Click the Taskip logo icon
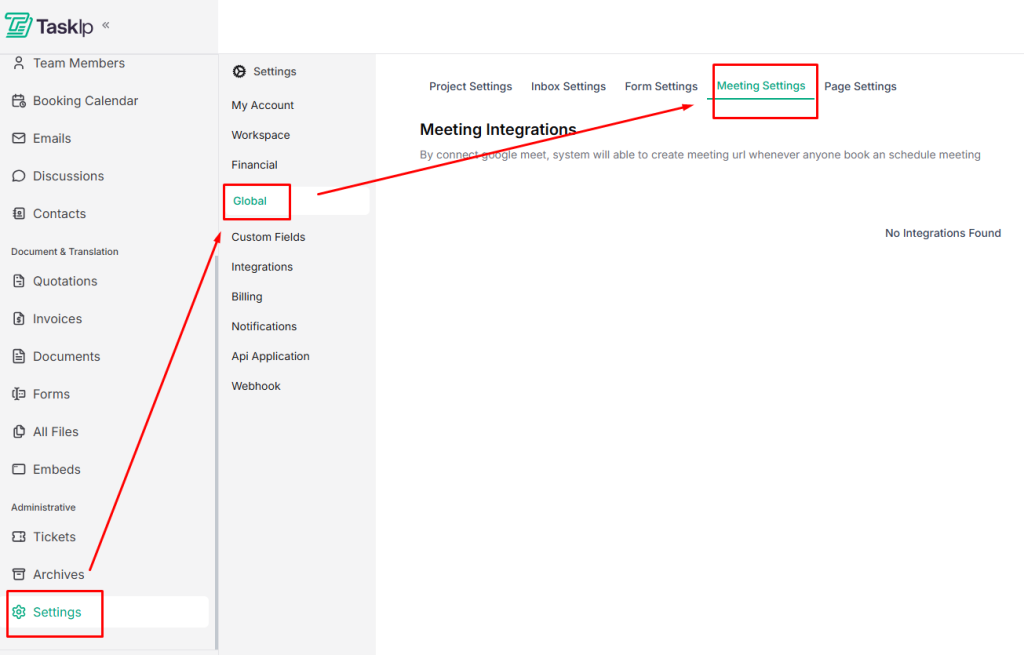The image size is (1024, 655). point(18,26)
